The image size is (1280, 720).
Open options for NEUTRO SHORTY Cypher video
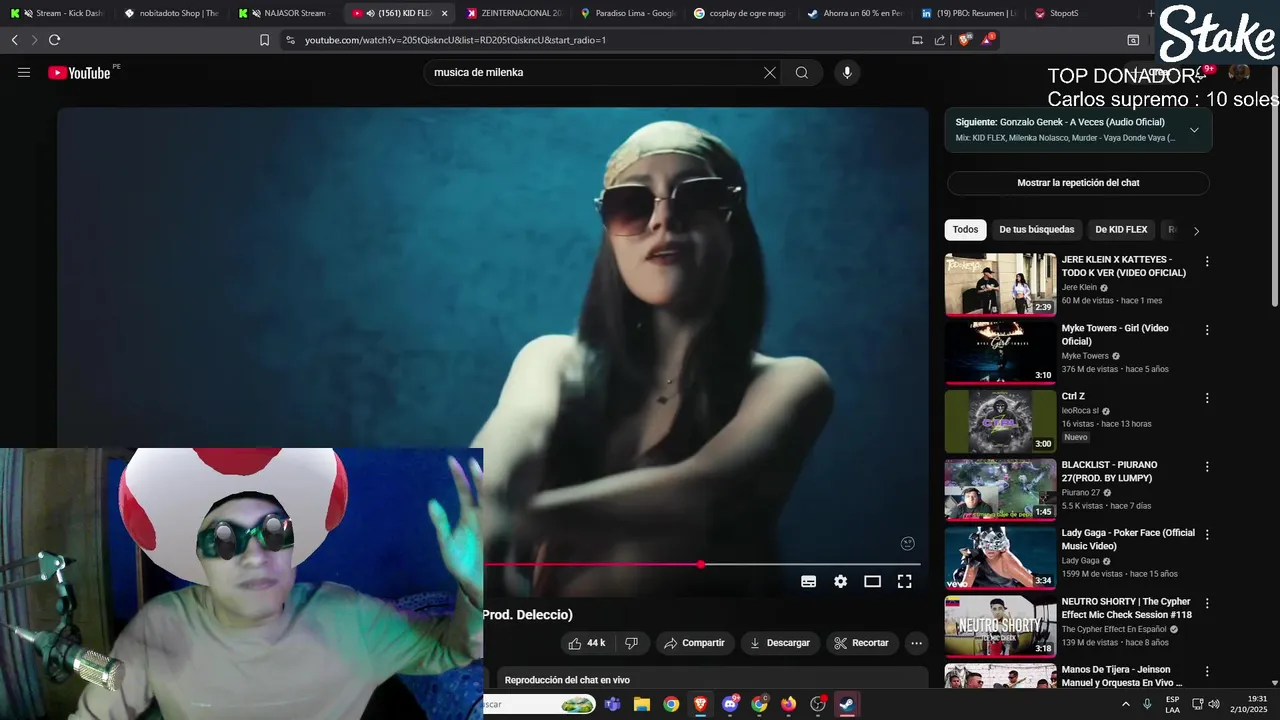[x=1207, y=603]
